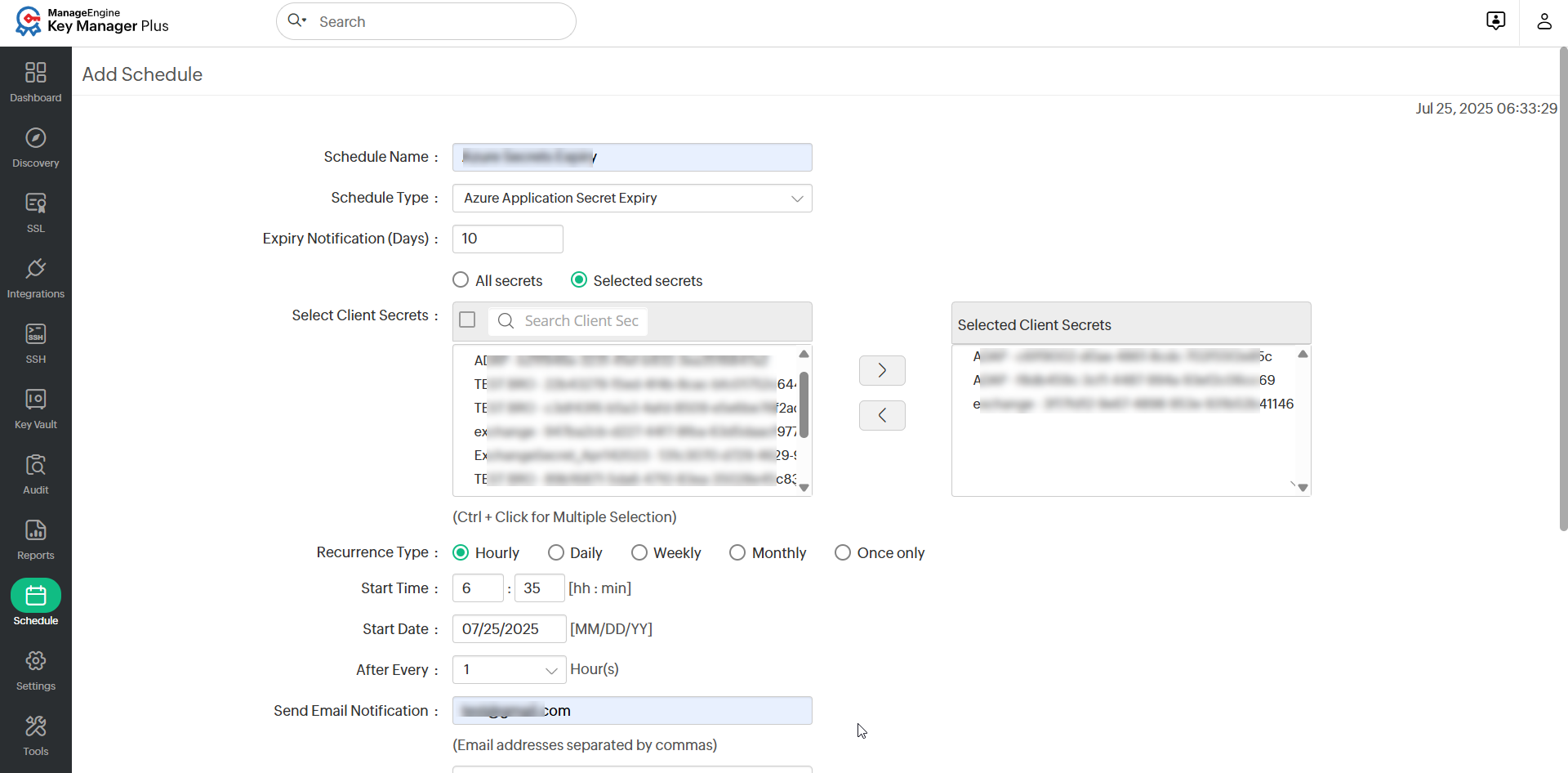Viewport: 1568px width, 773px height.
Task: Click the client secrets list scrollbar thumb
Action: point(804,404)
